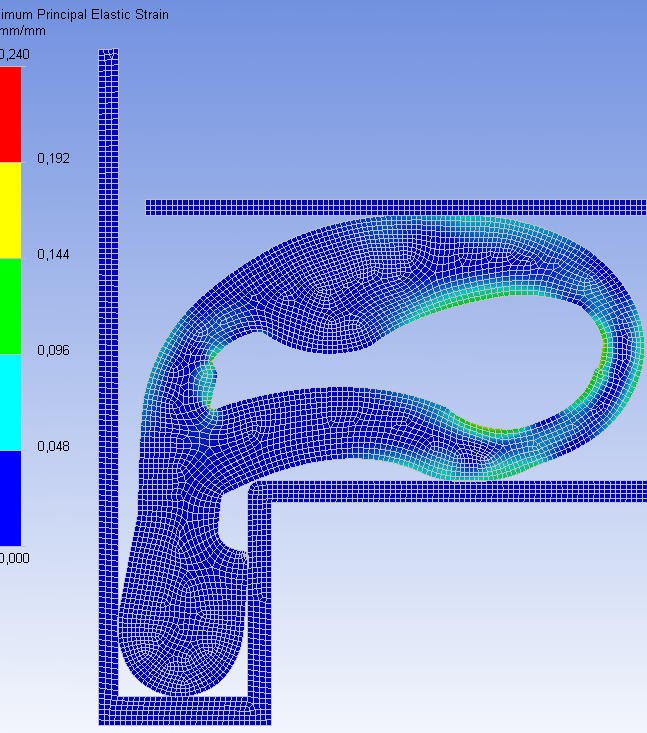This screenshot has width=647, height=733.
Task: Select the bottom floor of the groove
Action: 185,708
